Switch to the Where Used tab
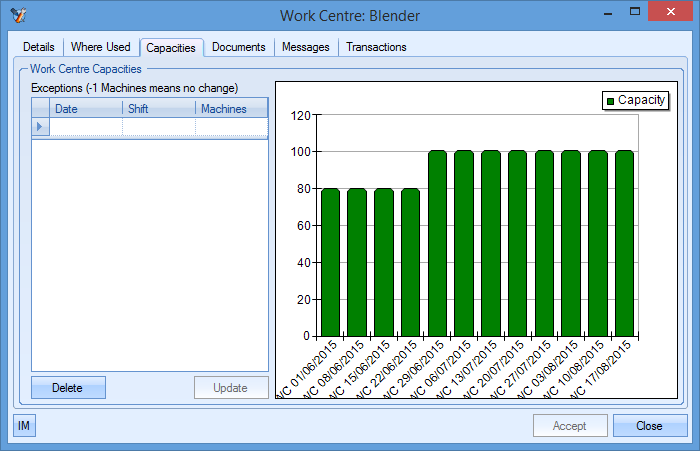Image resolution: width=700 pixels, height=451 pixels. [100, 47]
